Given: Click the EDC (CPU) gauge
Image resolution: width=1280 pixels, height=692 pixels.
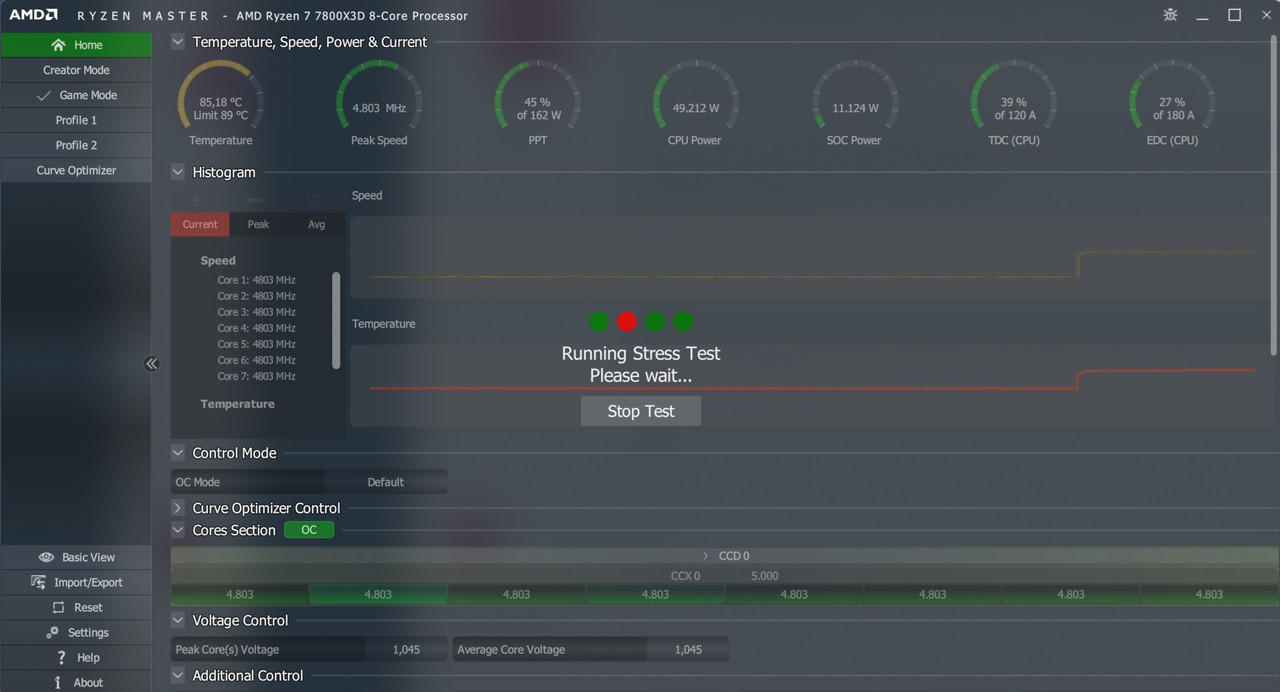Looking at the screenshot, I should 1171,103.
